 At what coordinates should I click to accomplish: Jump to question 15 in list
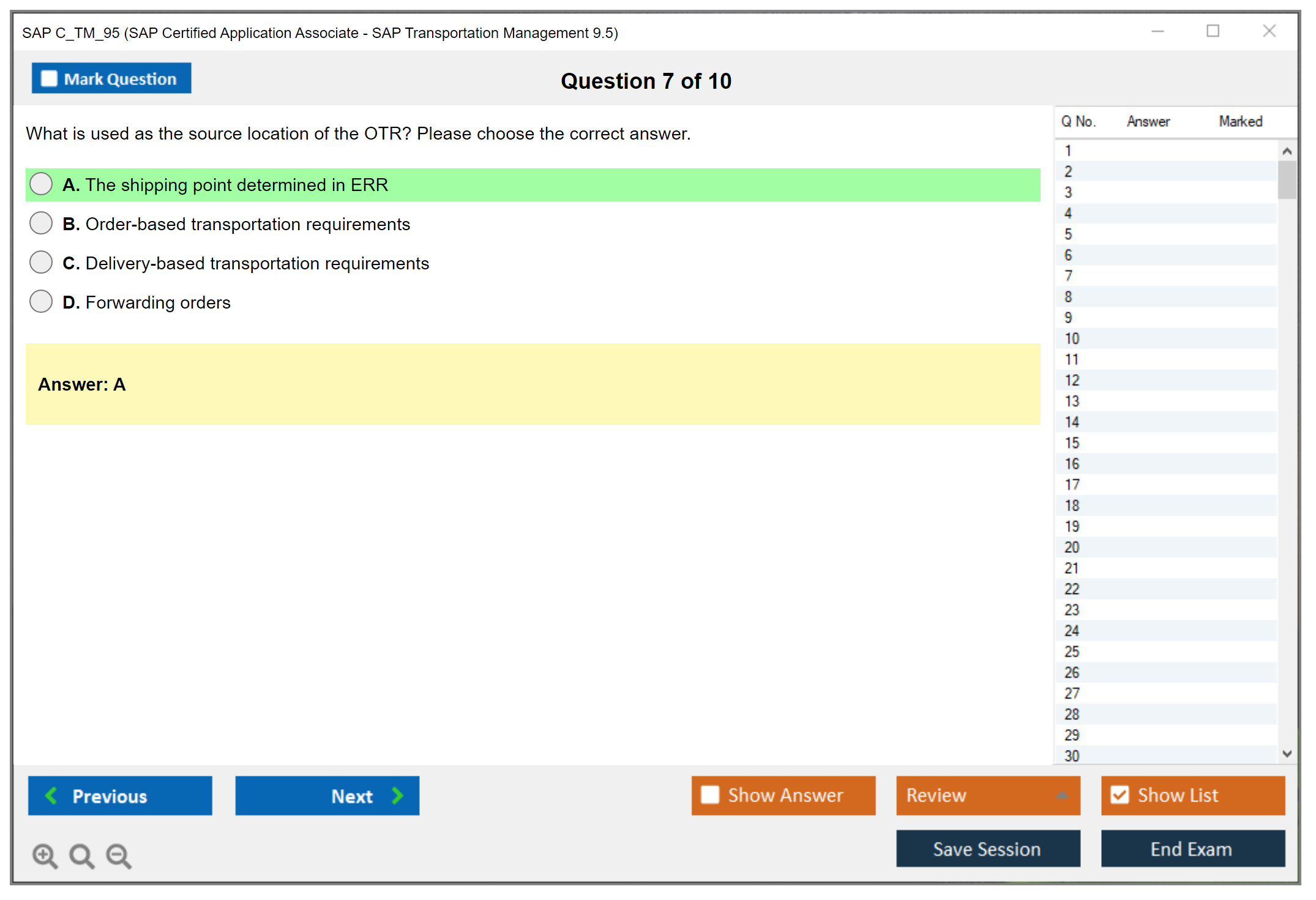1072,443
